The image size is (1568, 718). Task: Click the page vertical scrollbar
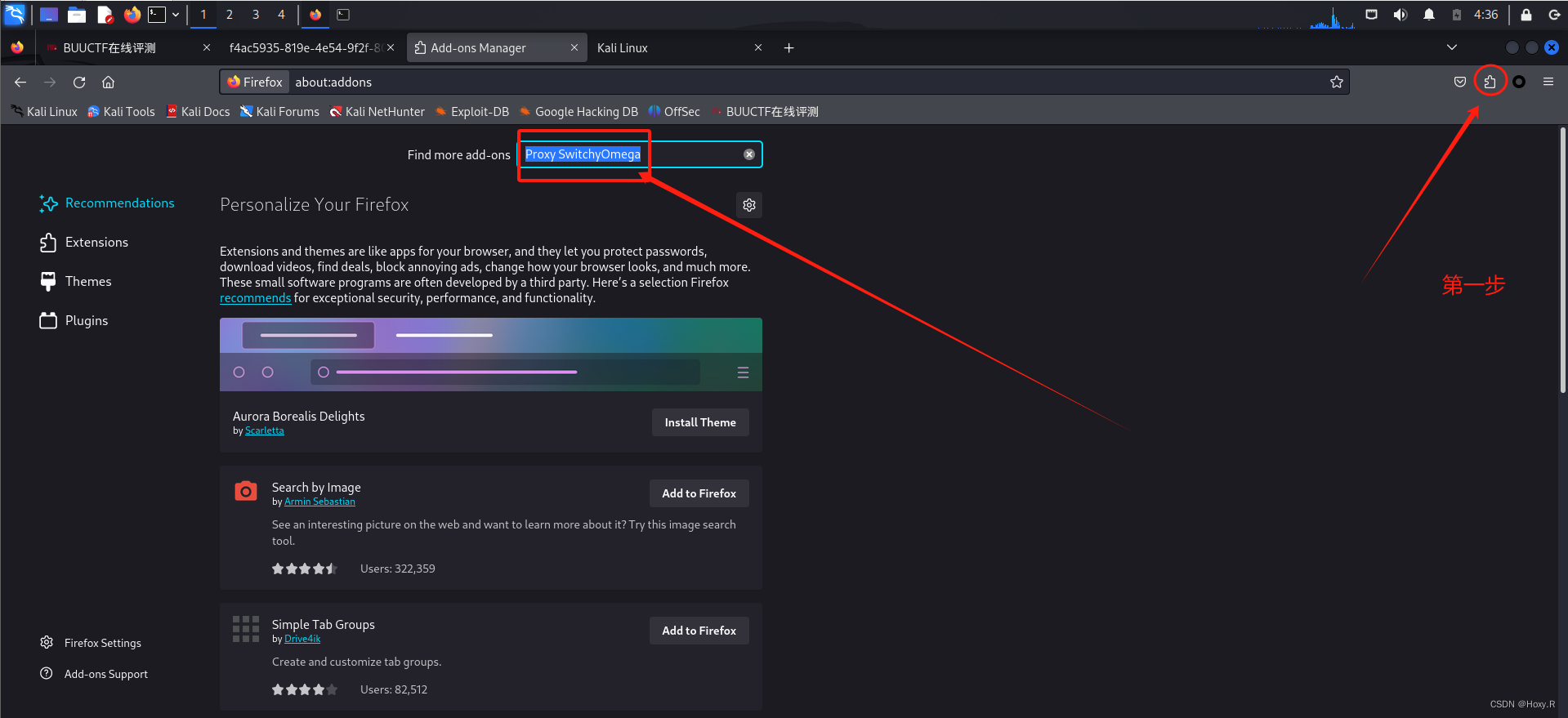1562,261
